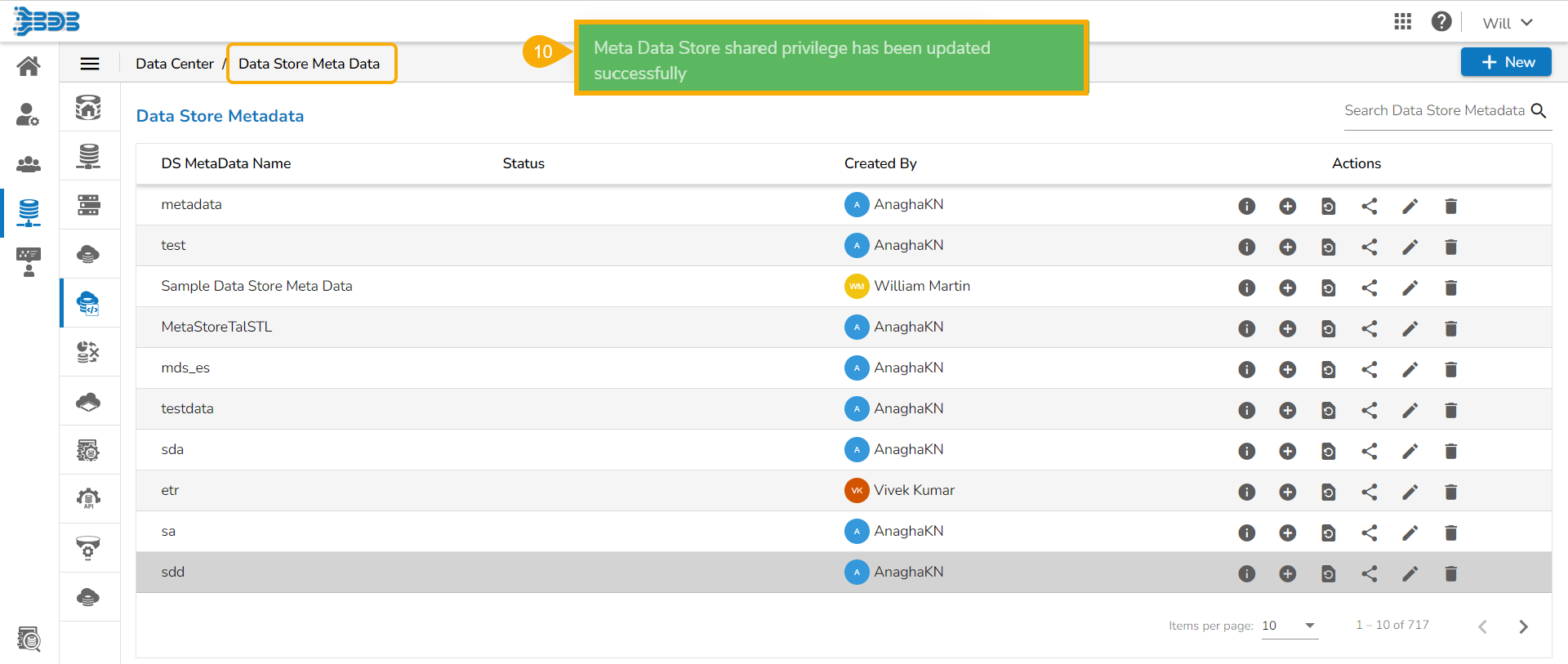Open the Data Center breadcrumb
The height and width of the screenshot is (664, 1568).
coord(174,64)
